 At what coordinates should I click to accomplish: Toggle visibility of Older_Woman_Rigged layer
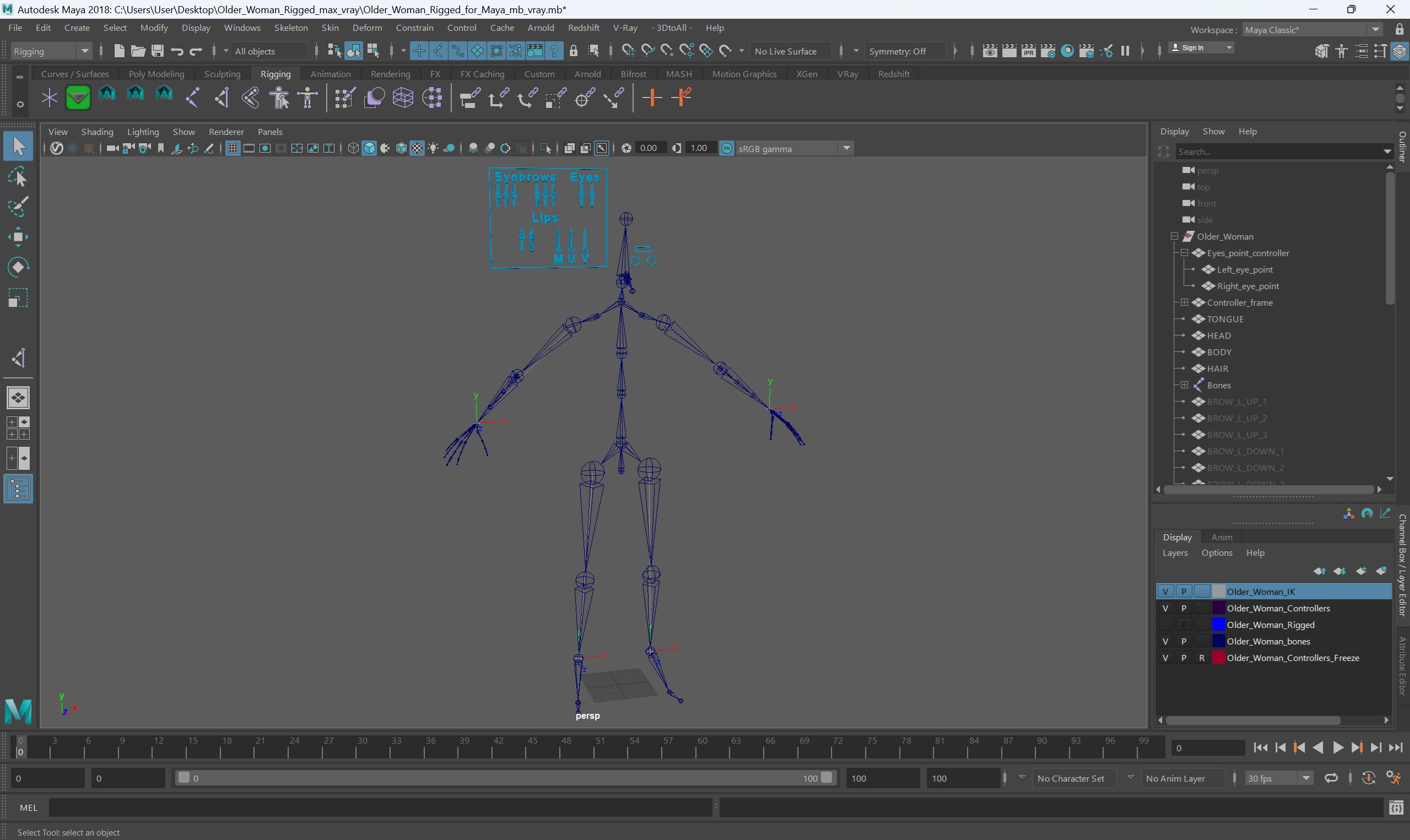(1165, 624)
